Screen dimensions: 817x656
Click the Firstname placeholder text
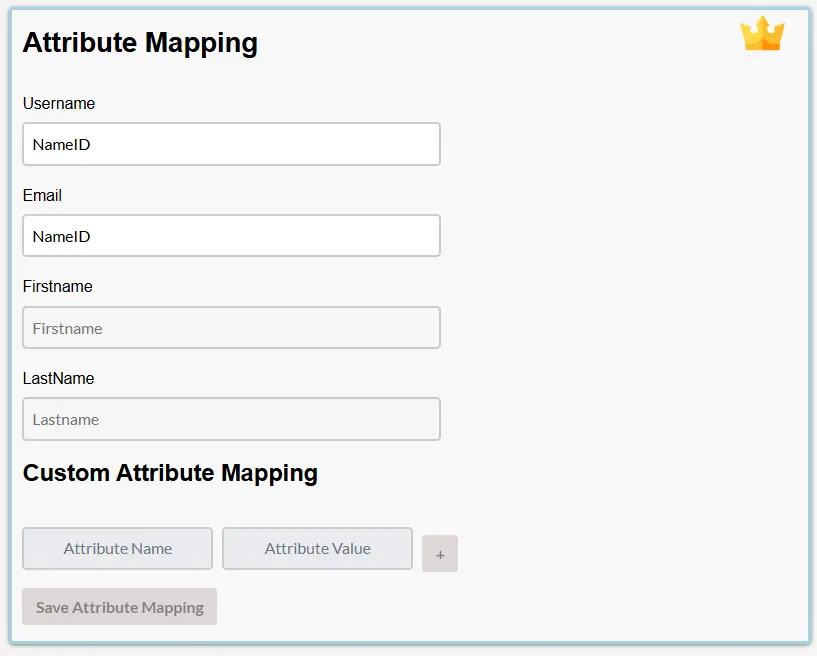pyautogui.click(x=67, y=329)
